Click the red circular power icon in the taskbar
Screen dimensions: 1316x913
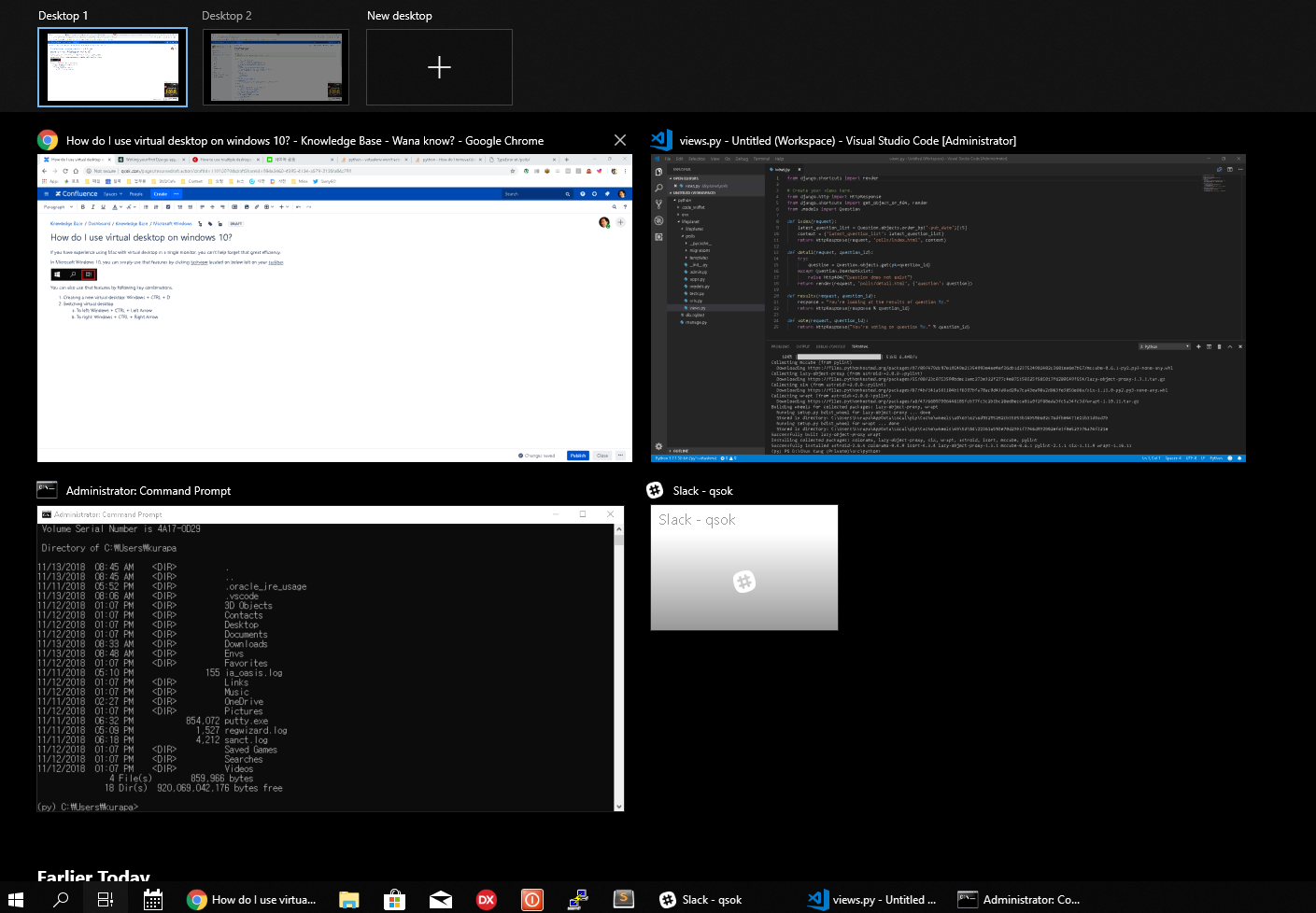532,899
